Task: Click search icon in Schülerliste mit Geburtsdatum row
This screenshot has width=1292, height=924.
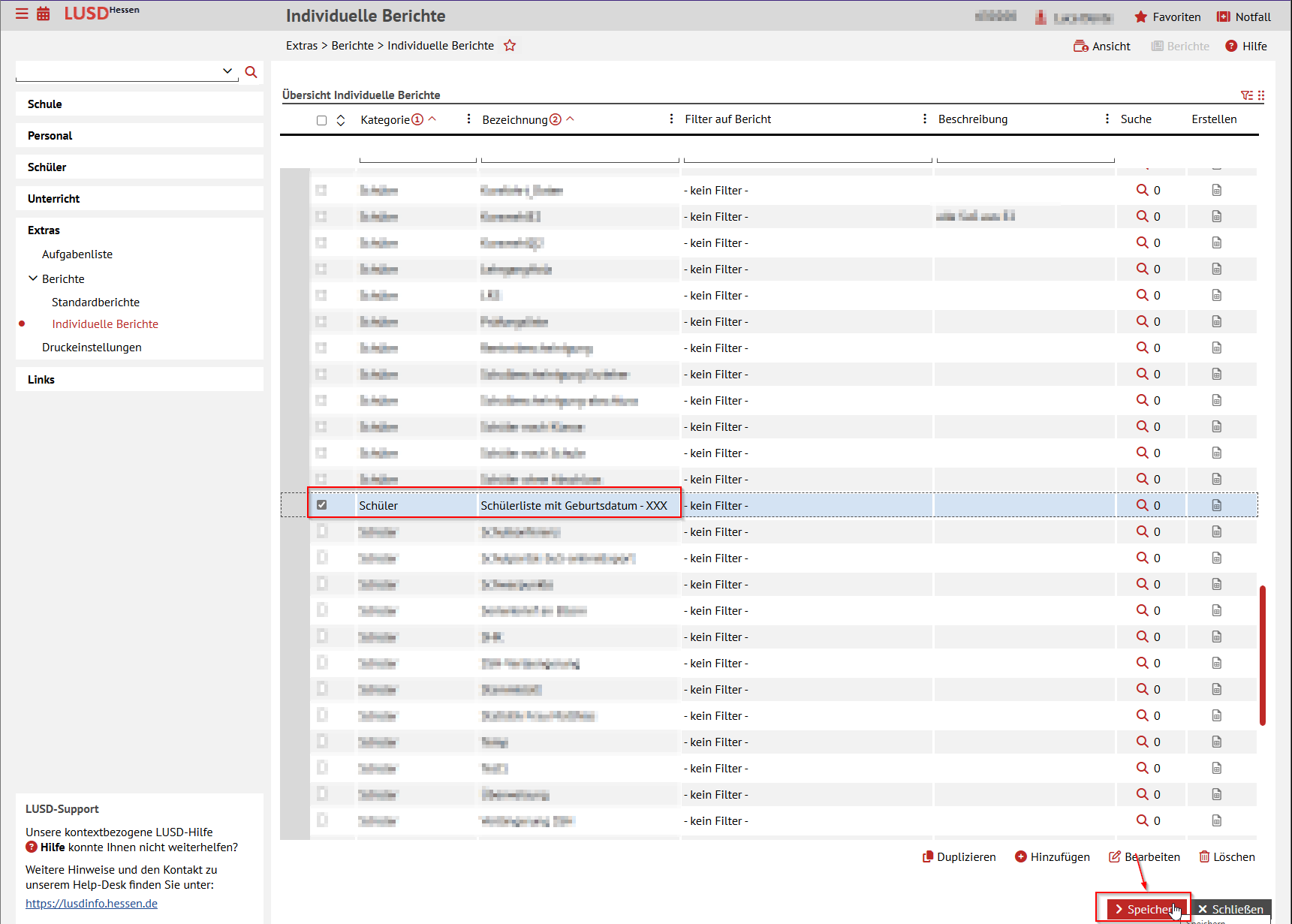Action: (1142, 505)
